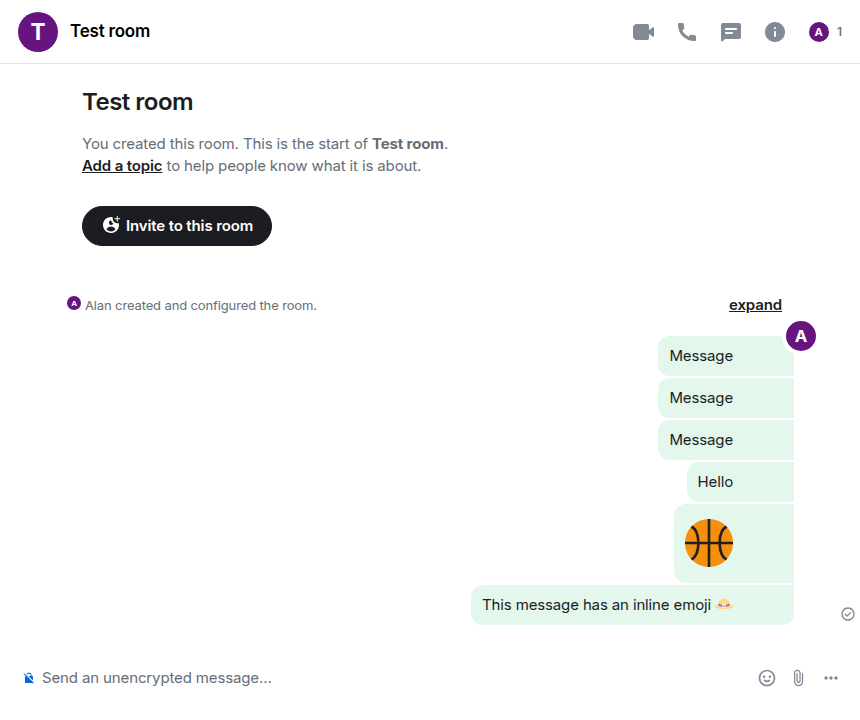Start a voice call

[687, 32]
